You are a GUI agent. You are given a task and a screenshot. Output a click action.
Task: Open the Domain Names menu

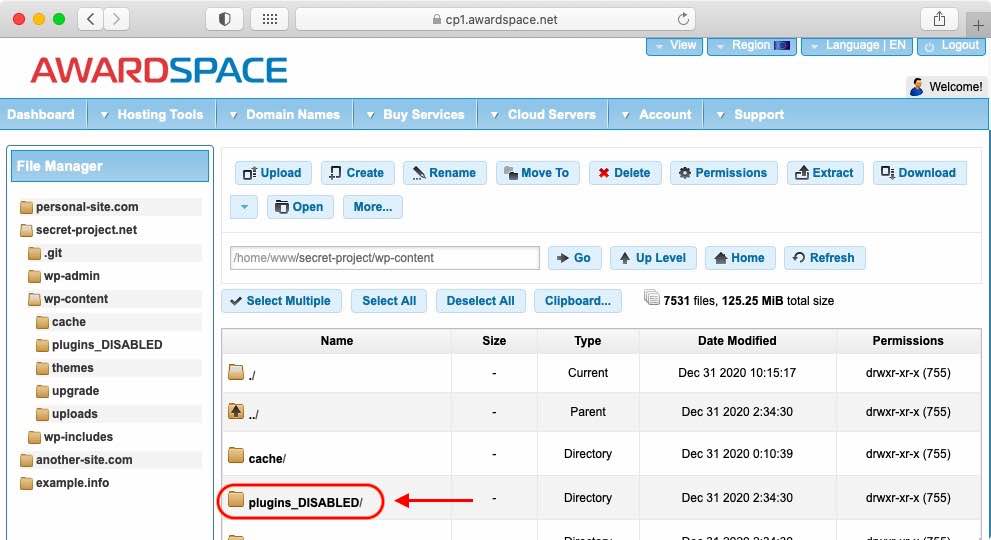284,114
